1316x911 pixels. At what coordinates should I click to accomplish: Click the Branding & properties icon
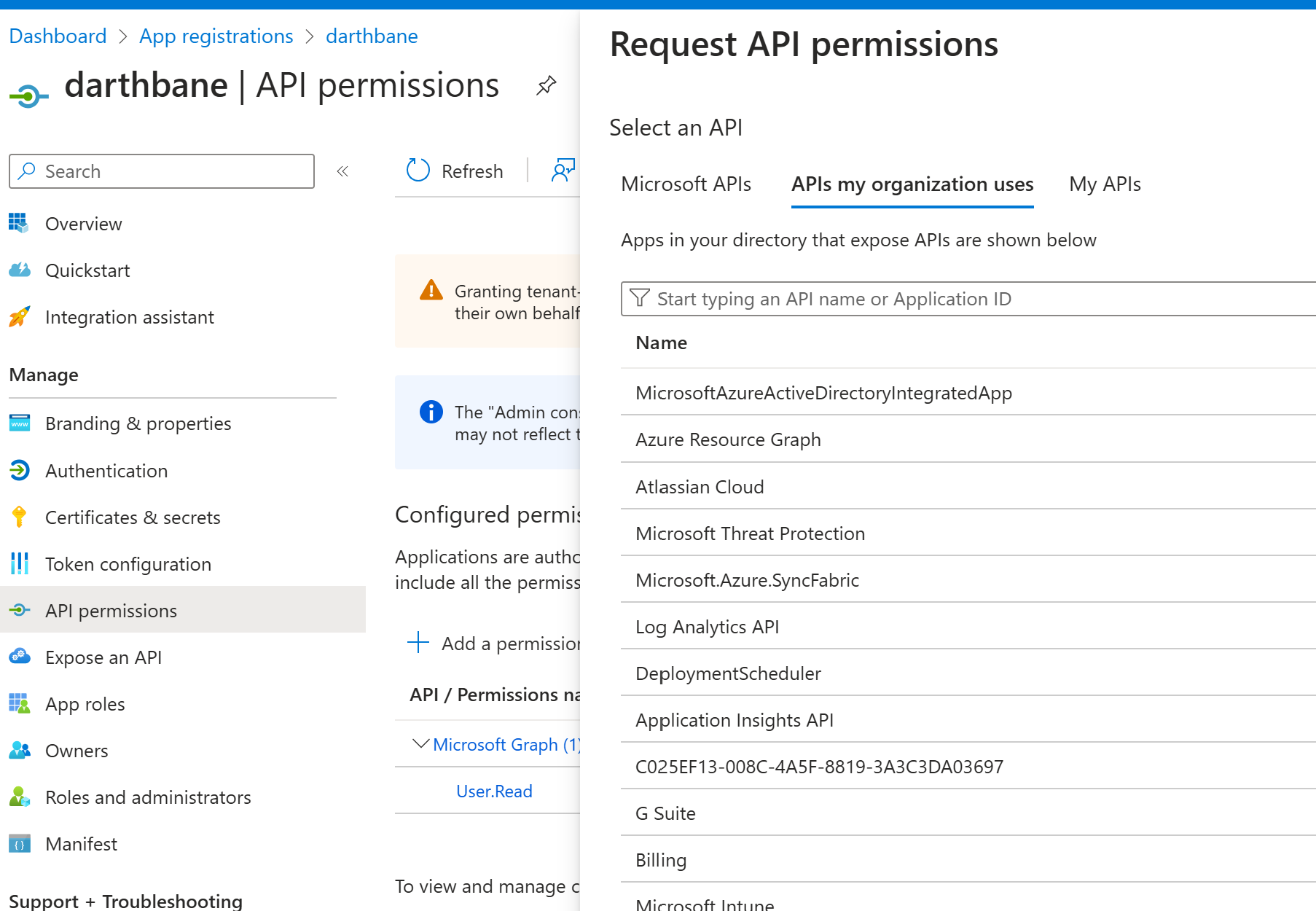pos(20,423)
